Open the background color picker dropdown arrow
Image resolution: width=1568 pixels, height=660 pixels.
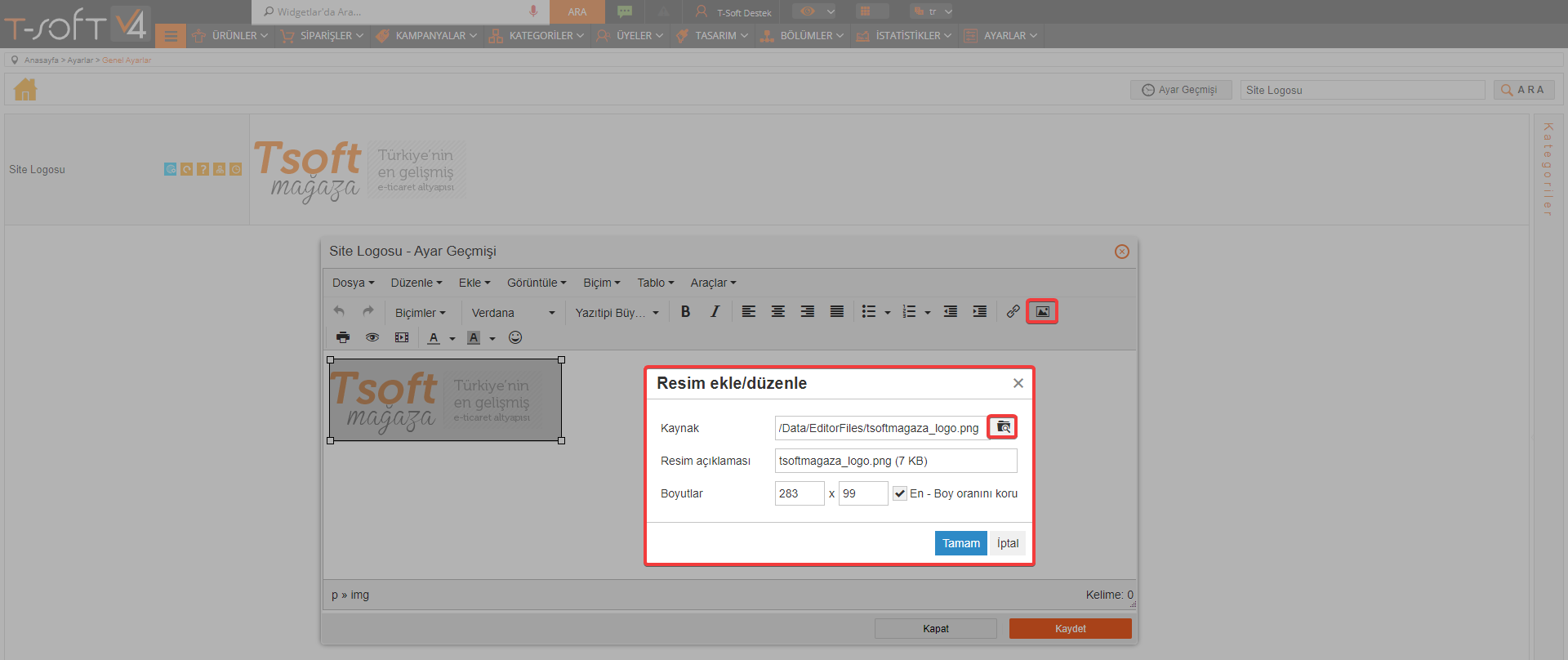coord(492,338)
